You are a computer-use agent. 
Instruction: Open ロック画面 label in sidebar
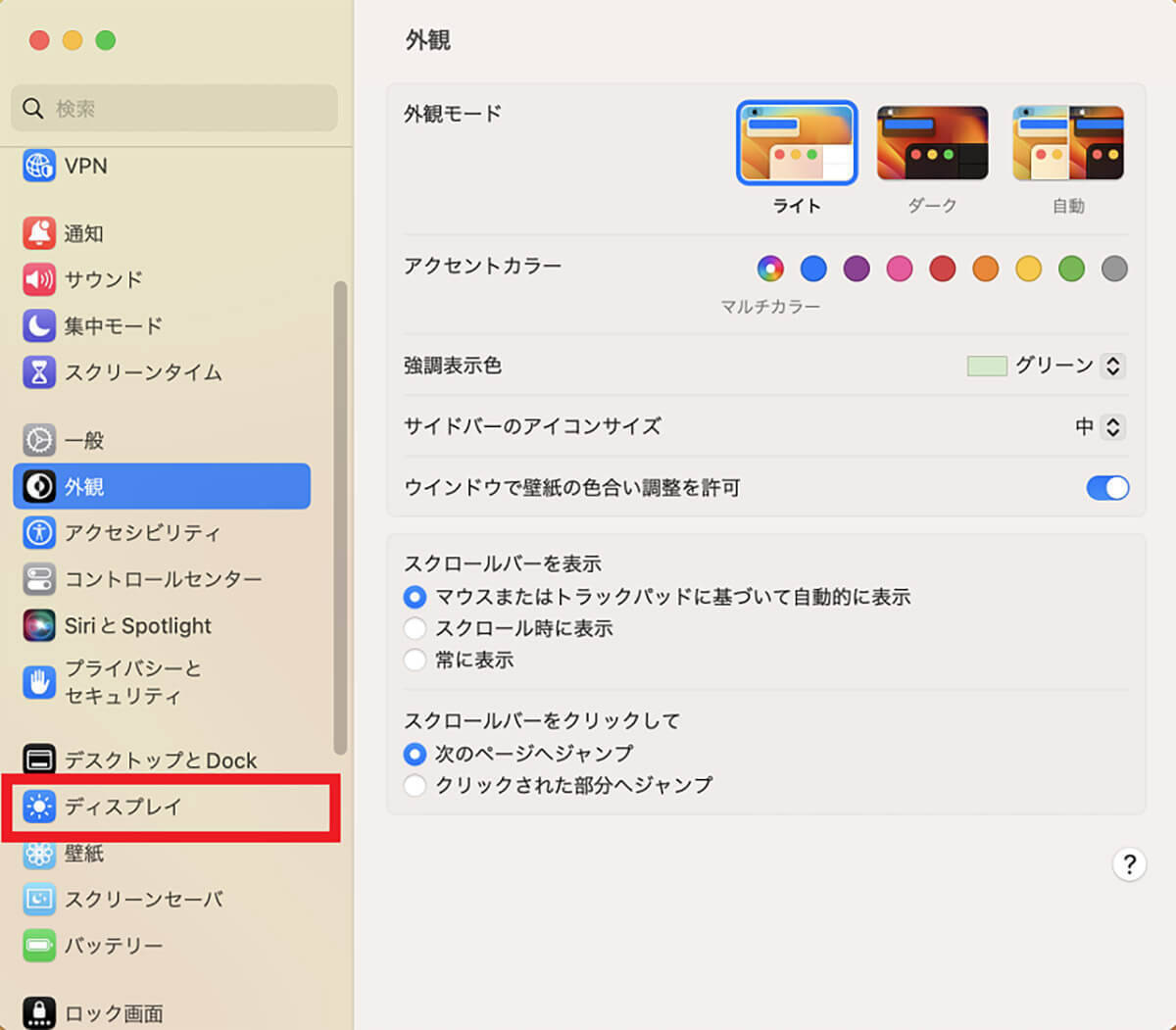(x=114, y=1013)
